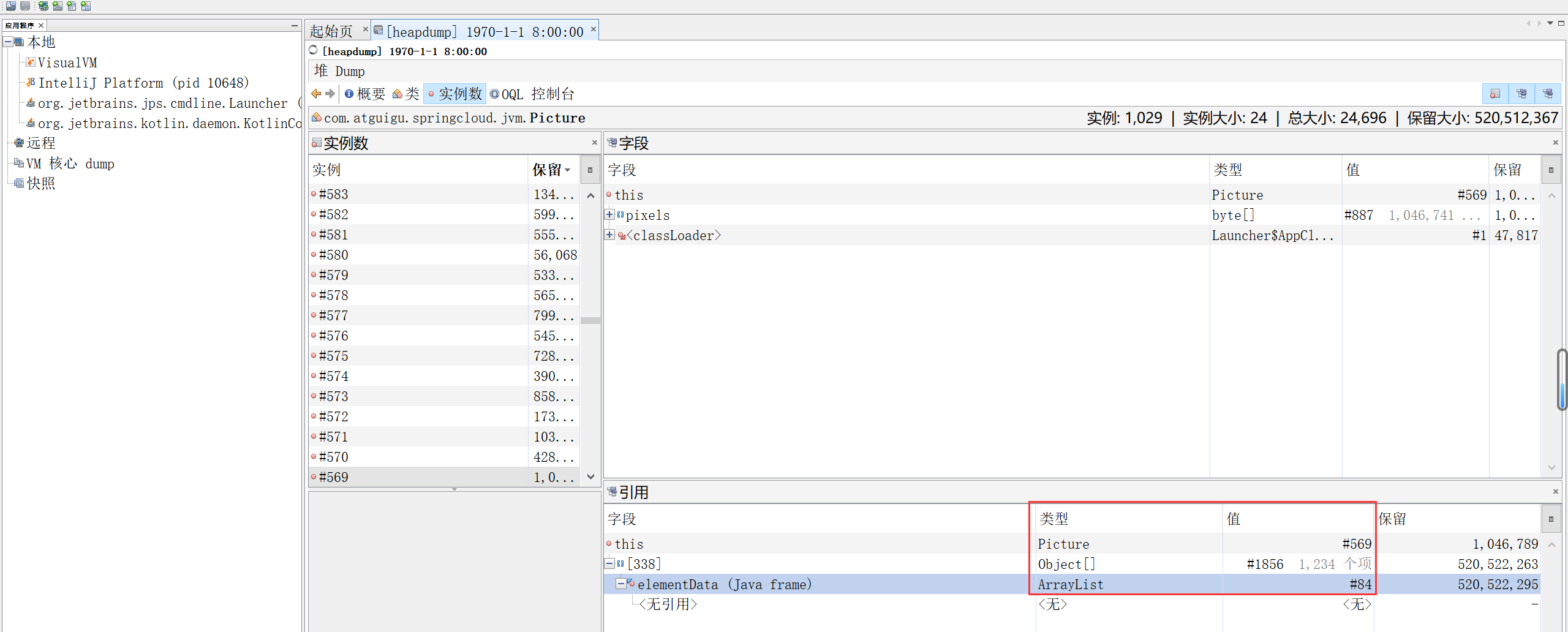The height and width of the screenshot is (632, 1568).
Task: Close the 应用程序 applications panel tab
Action: coord(41,25)
